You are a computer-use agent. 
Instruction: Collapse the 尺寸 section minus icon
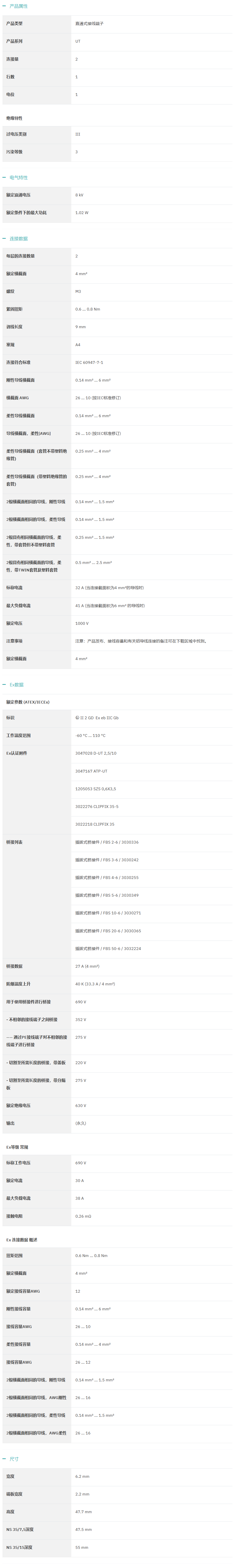pyautogui.click(x=4, y=1459)
